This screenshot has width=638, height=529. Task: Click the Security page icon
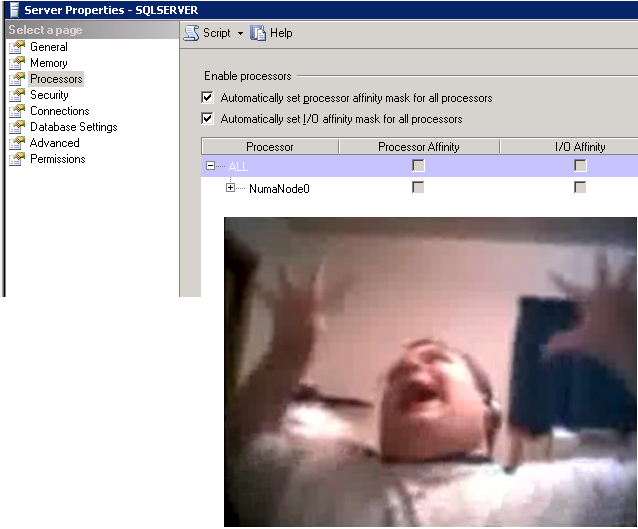17,95
